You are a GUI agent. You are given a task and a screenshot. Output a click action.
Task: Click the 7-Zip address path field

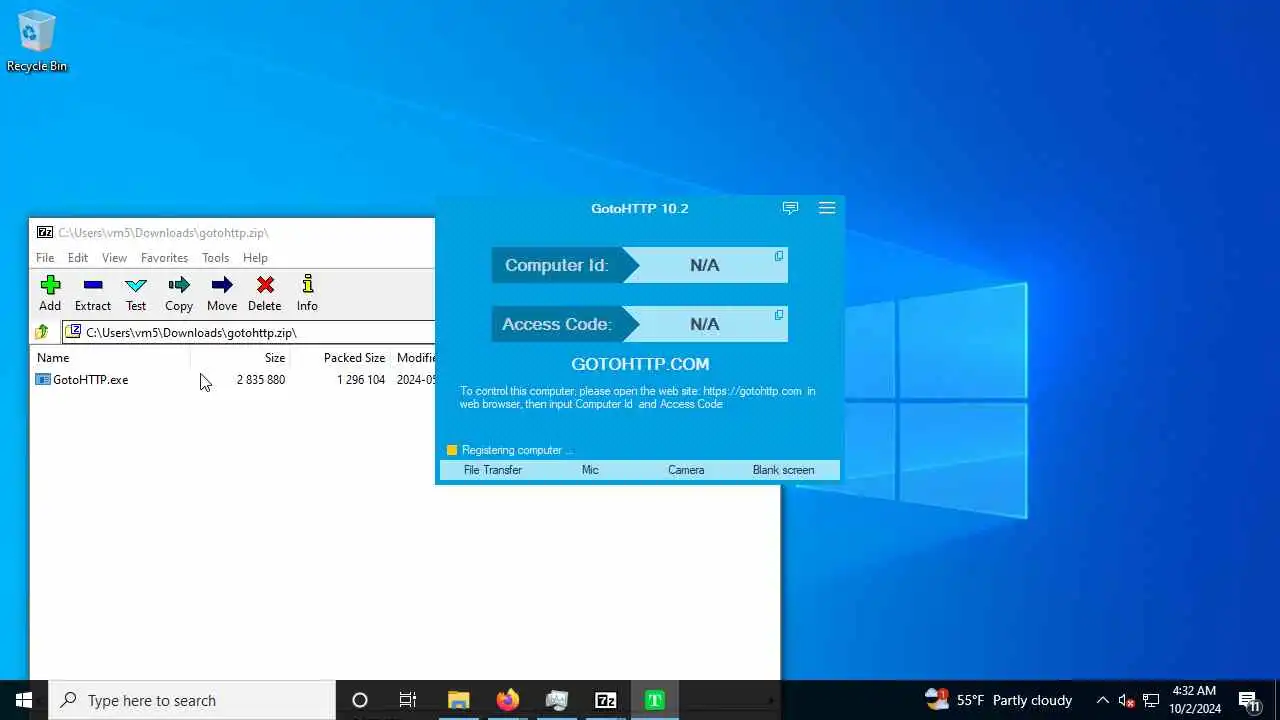250,332
